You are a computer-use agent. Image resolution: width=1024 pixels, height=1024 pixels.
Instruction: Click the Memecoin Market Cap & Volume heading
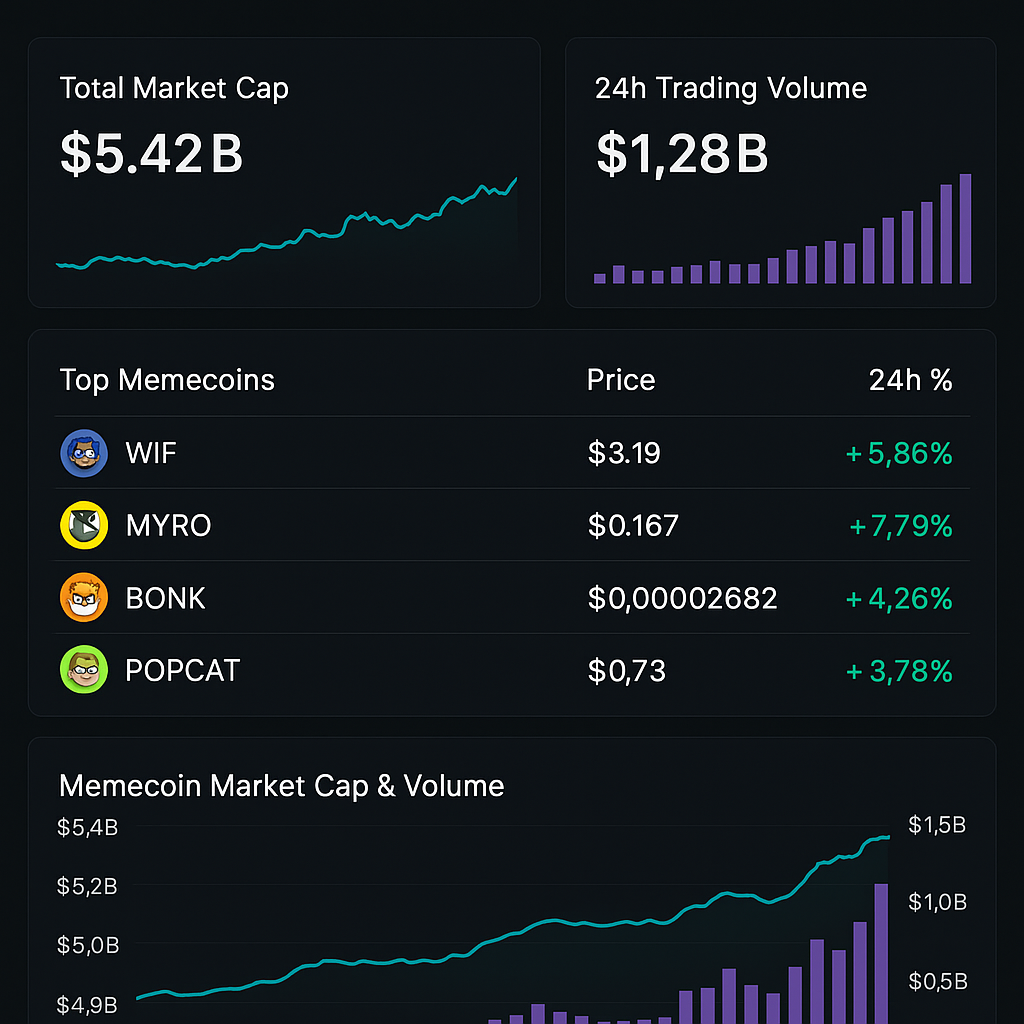[282, 786]
